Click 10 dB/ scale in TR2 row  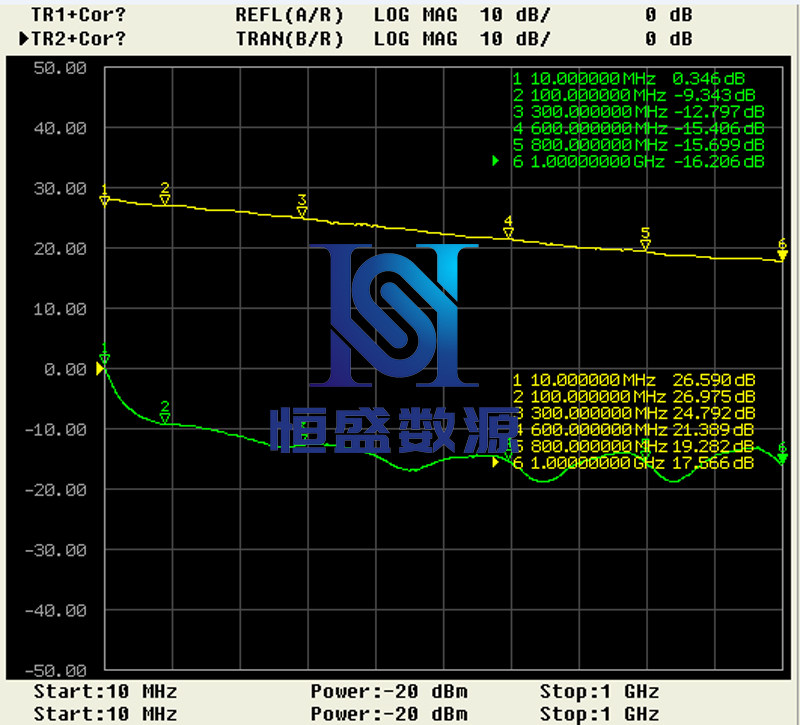click(x=515, y=39)
